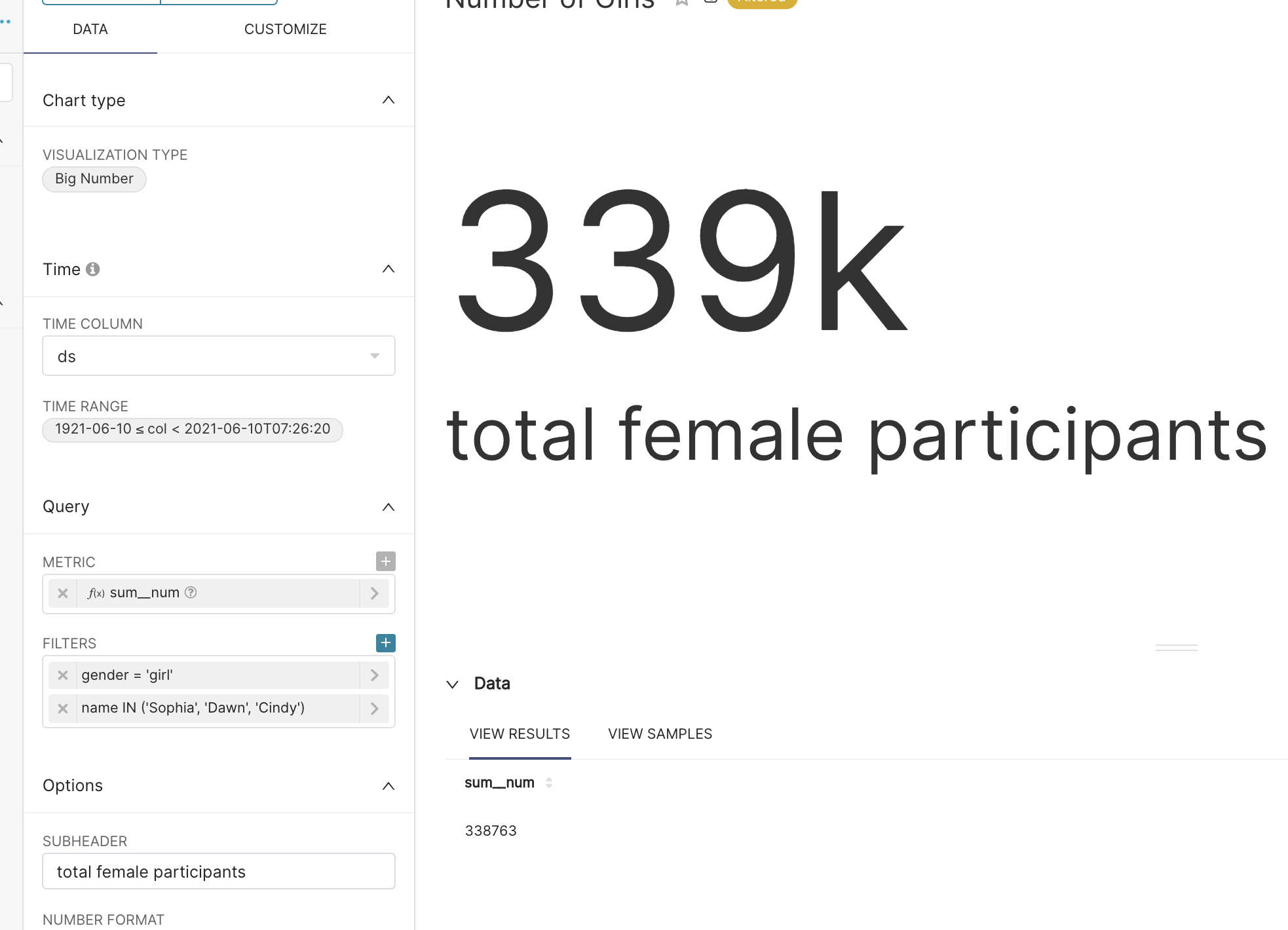The height and width of the screenshot is (930, 1288).
Task: Add a new metric with plus icon
Action: pos(385,561)
